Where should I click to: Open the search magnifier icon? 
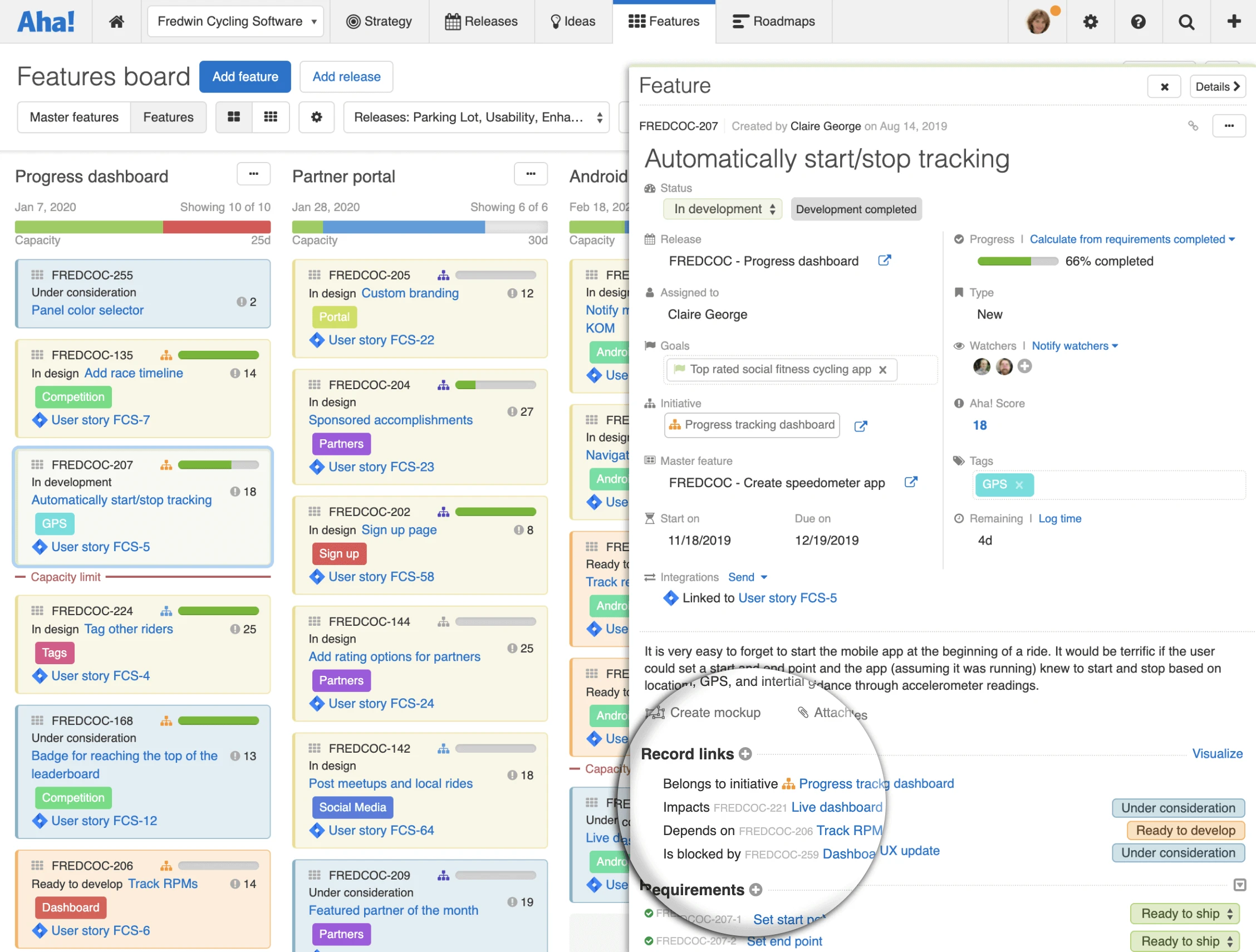coord(1186,22)
